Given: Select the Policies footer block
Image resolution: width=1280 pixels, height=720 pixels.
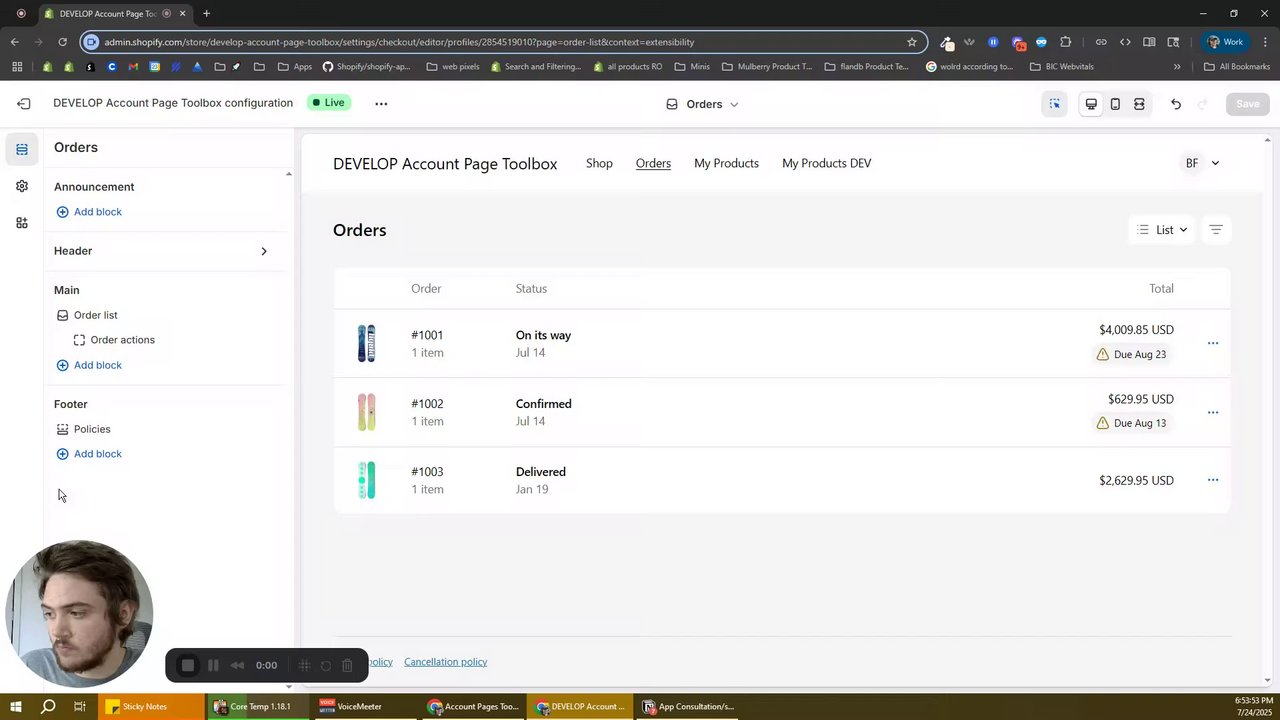Looking at the screenshot, I should click(x=83, y=429).
